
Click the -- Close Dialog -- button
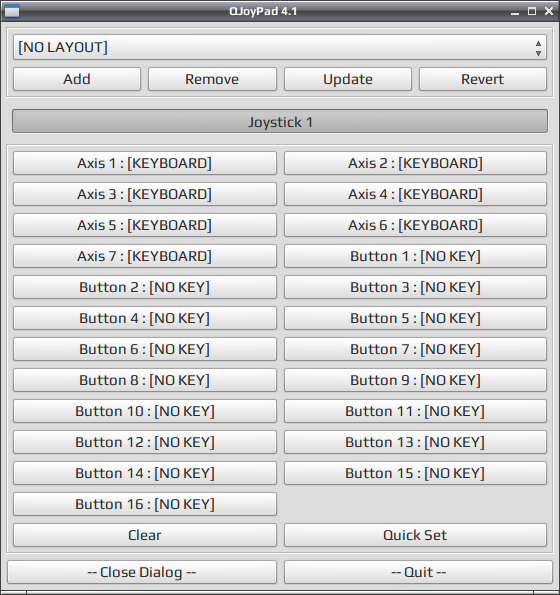(142, 572)
